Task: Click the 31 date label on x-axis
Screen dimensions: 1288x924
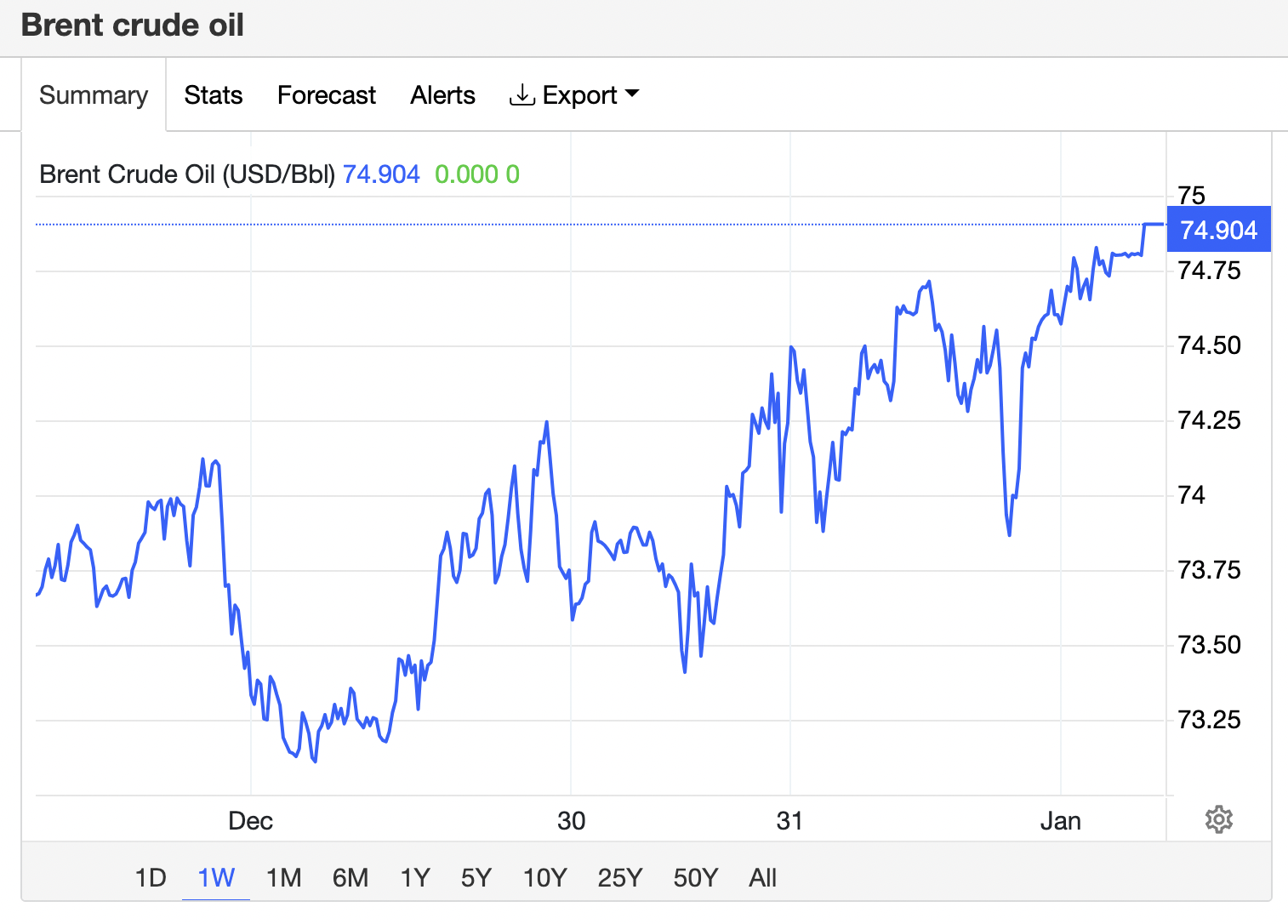Action: (789, 821)
